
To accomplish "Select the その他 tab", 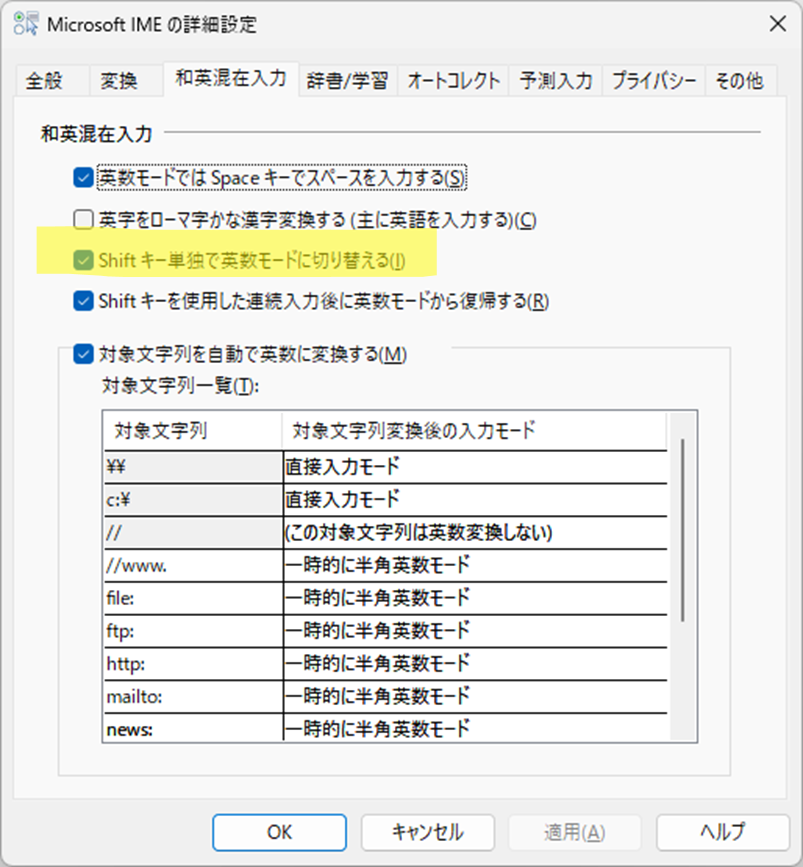I will 739,81.
